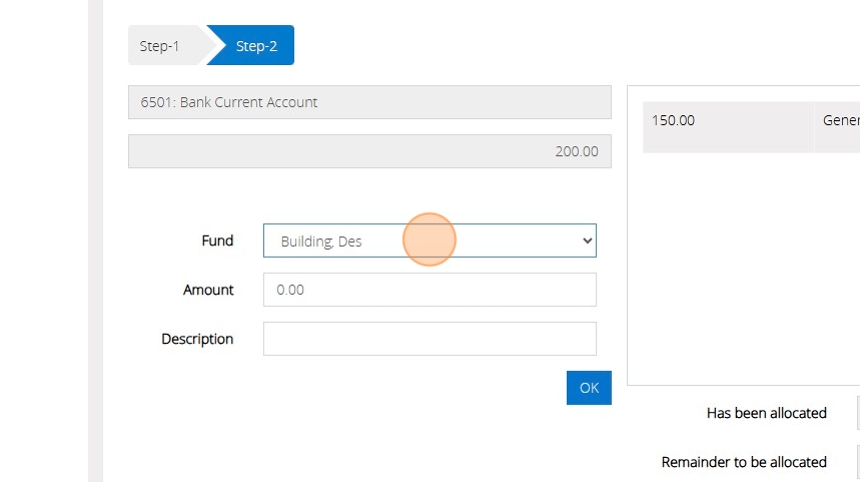This screenshot has width=860, height=482.
Task: Open the Fund dropdown showing Building, Des
Action: pos(420,241)
